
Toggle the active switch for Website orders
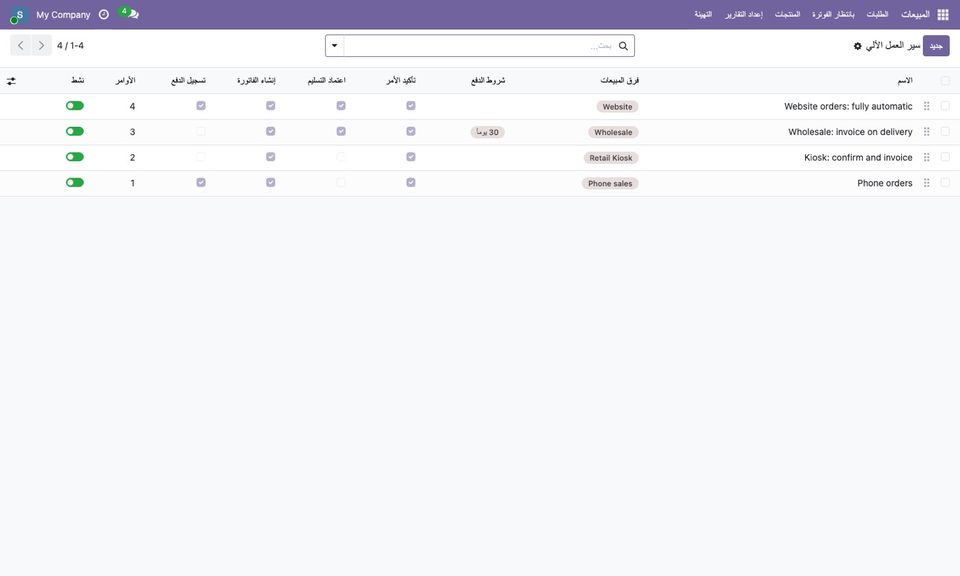point(75,106)
